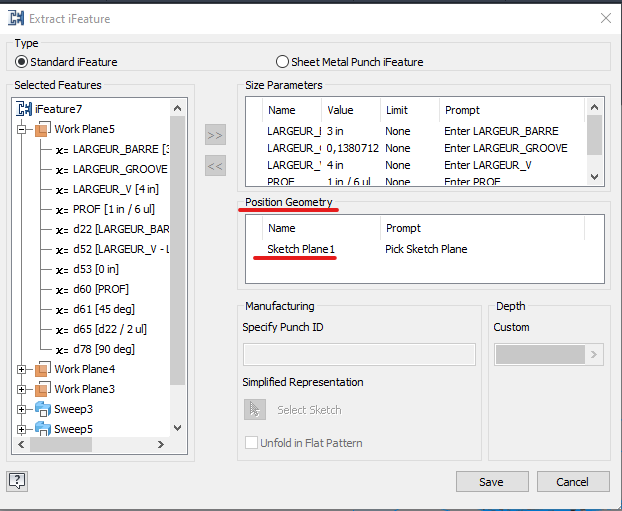Click the Sweep3 feature icon
The image size is (622, 511).
pos(41,409)
